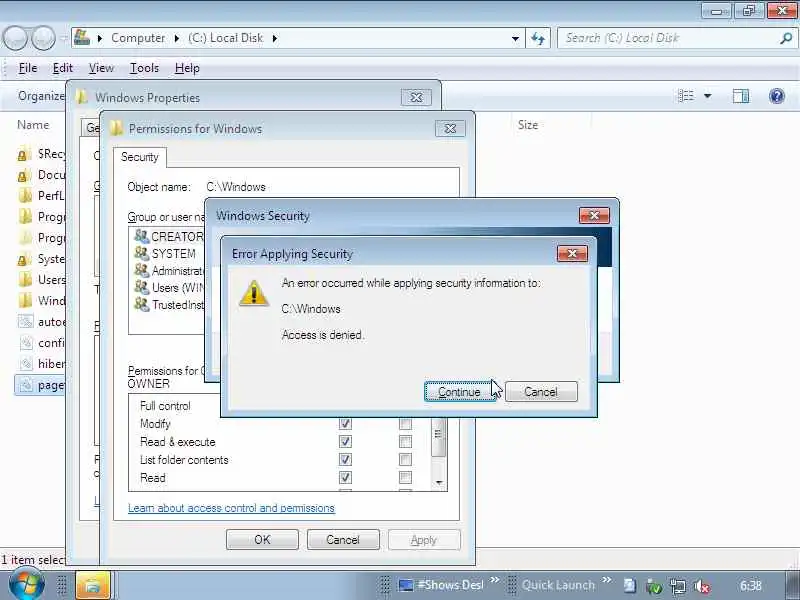Open the Tools menu
This screenshot has height=600, width=800.
(144, 68)
